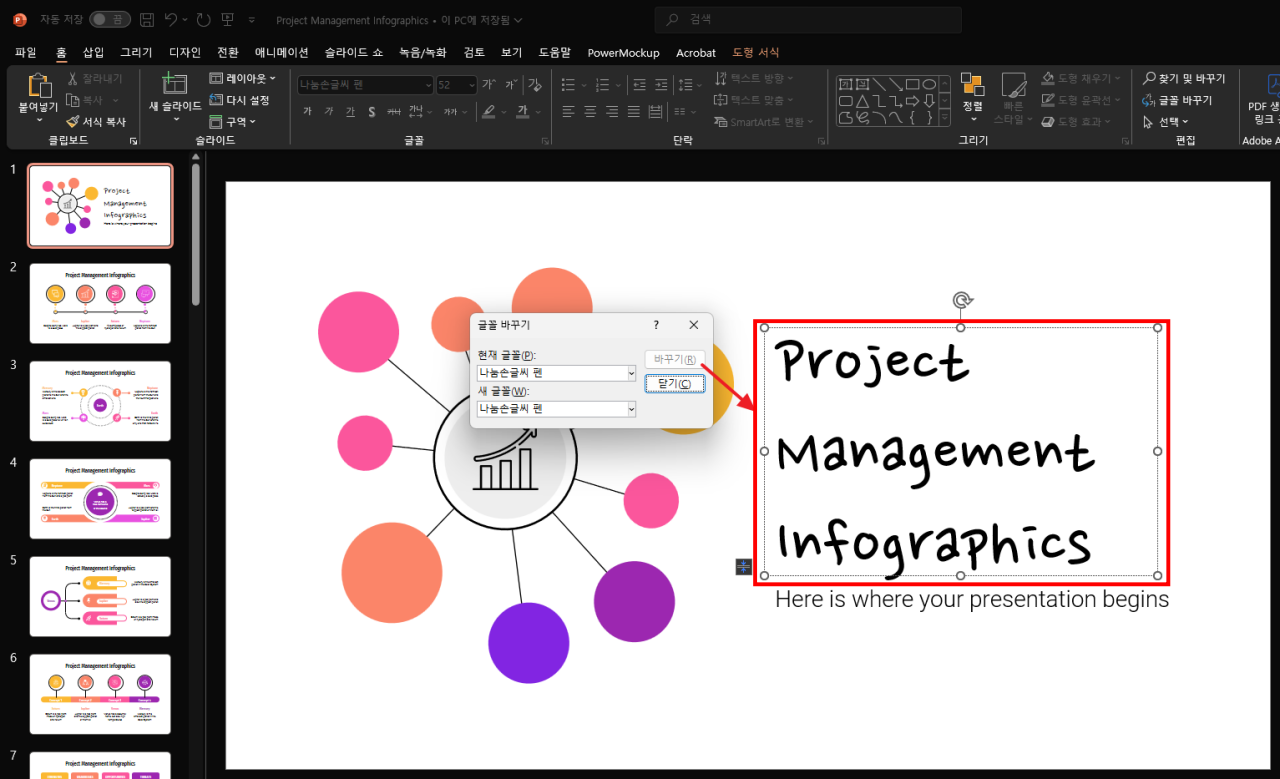Toggle align text right button

coord(612,112)
